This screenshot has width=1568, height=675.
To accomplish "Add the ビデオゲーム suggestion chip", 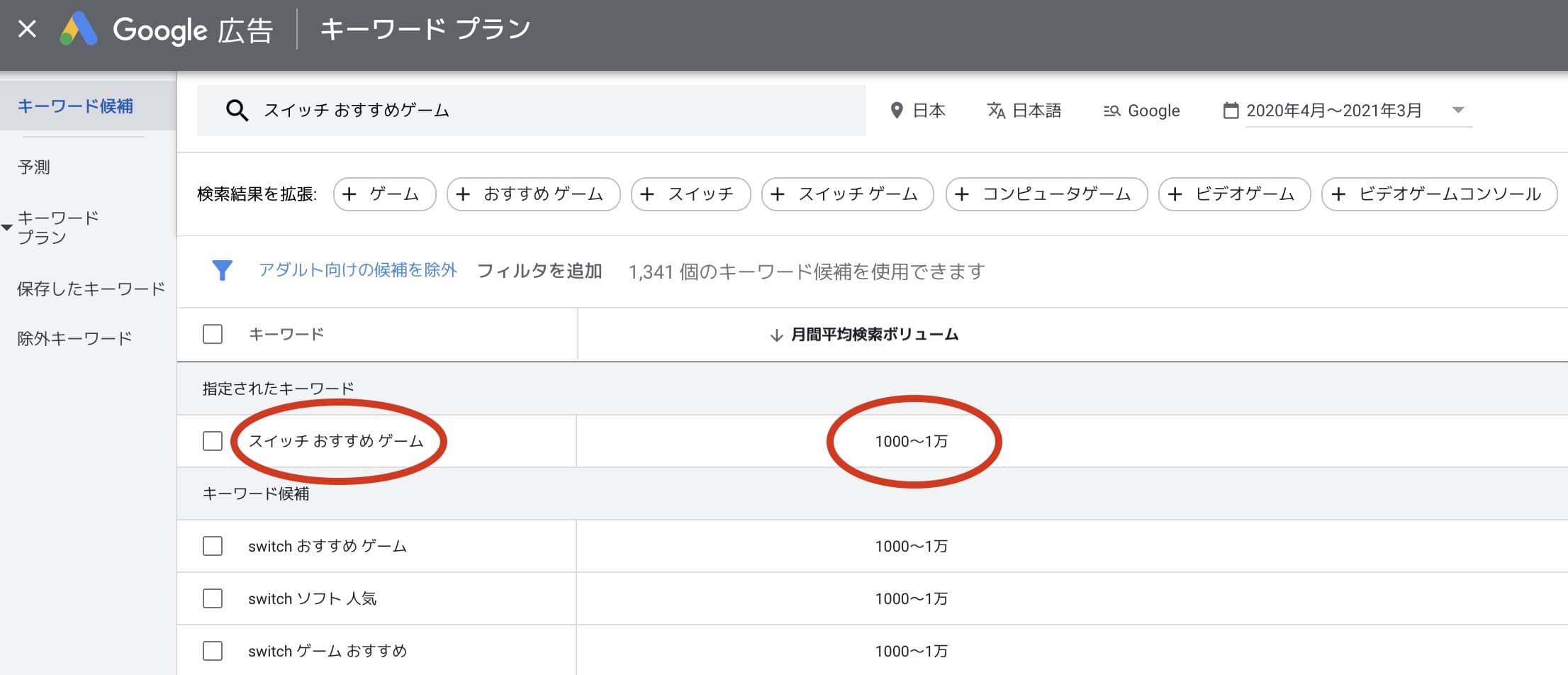I will click(x=1234, y=194).
